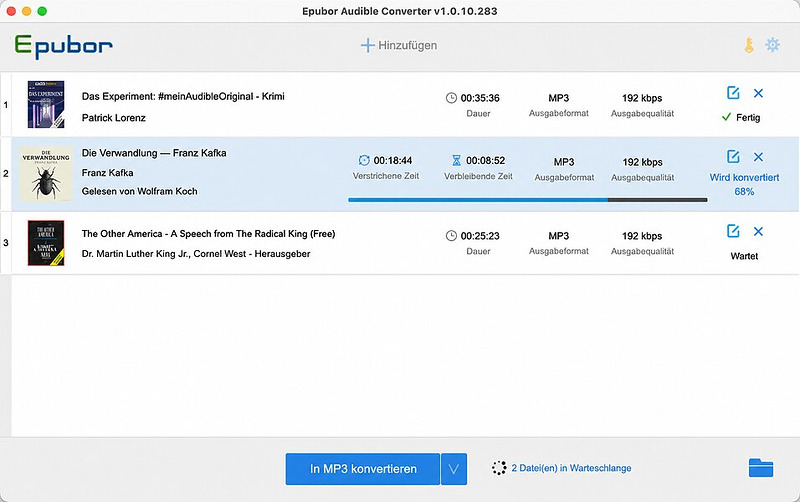Click clock icon beside 00:35:36
Viewport: 800px width, 502px height.
(x=451, y=98)
